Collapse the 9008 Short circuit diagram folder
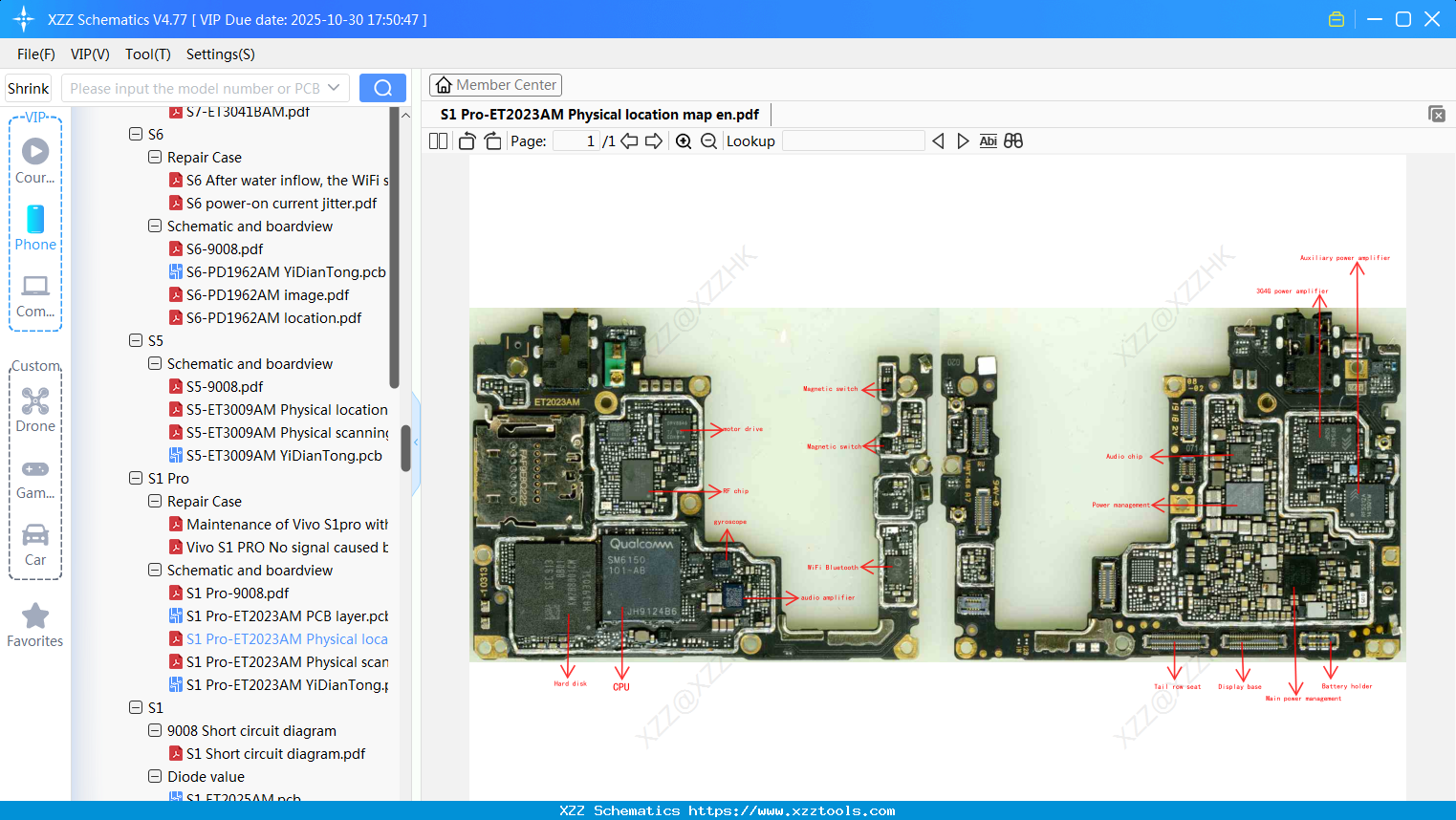Screen dimensions: 1456x820 (155, 731)
